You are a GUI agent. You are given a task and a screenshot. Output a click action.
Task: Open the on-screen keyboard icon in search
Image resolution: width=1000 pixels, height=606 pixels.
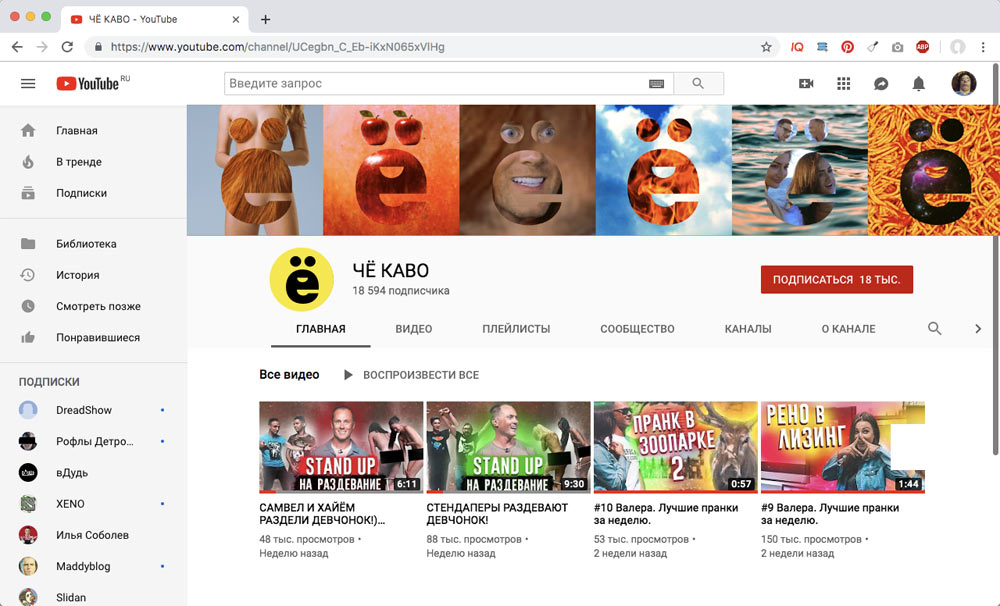click(x=657, y=84)
